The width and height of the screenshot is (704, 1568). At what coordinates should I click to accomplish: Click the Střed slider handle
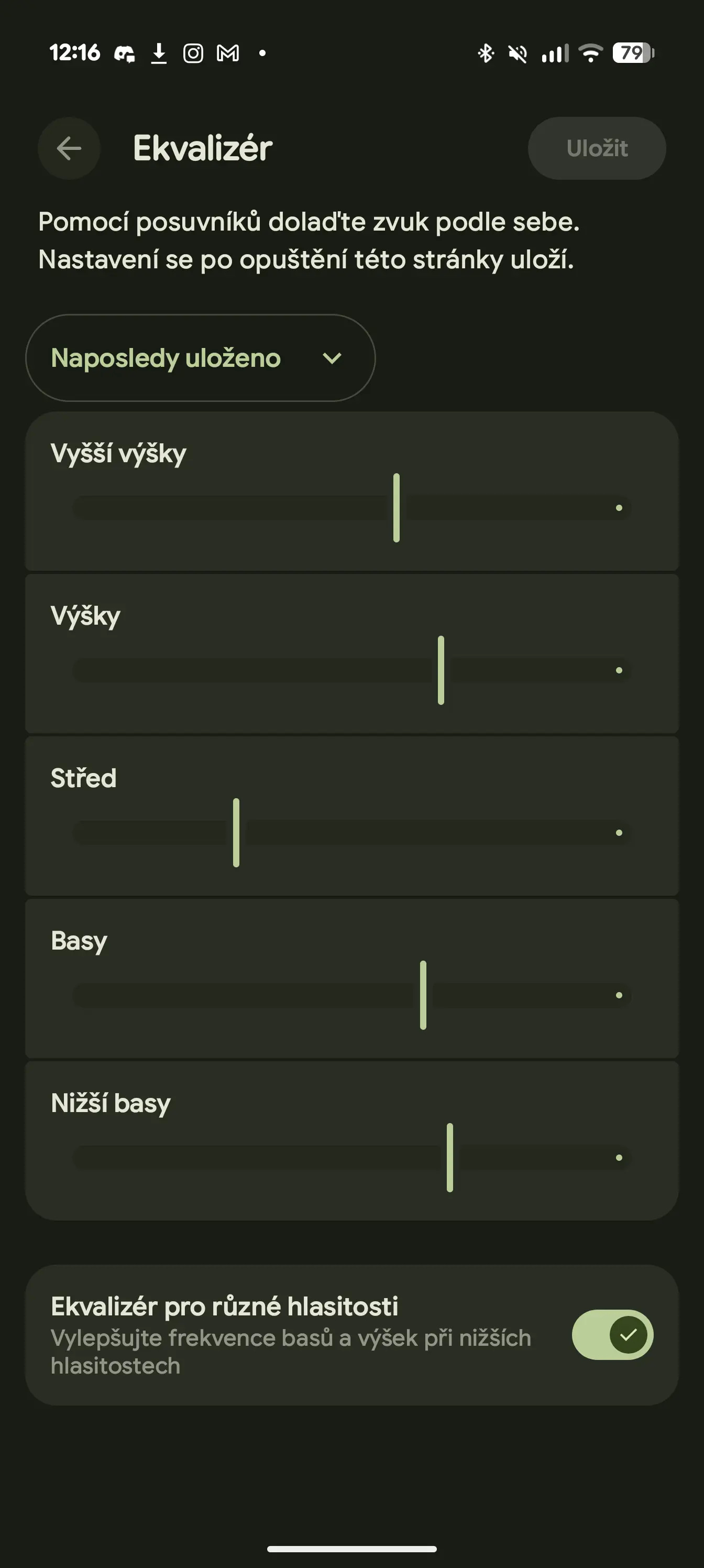tap(236, 833)
